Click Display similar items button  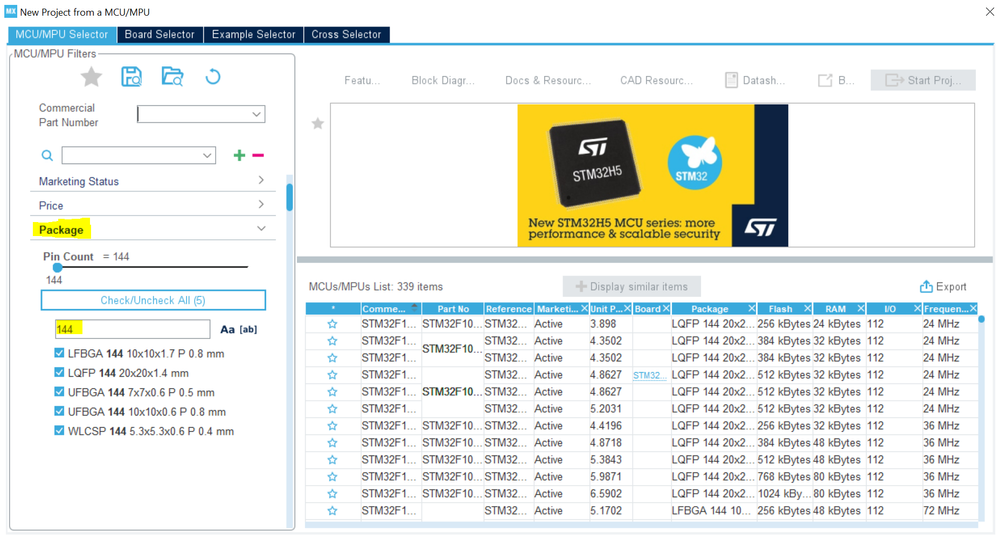click(631, 287)
